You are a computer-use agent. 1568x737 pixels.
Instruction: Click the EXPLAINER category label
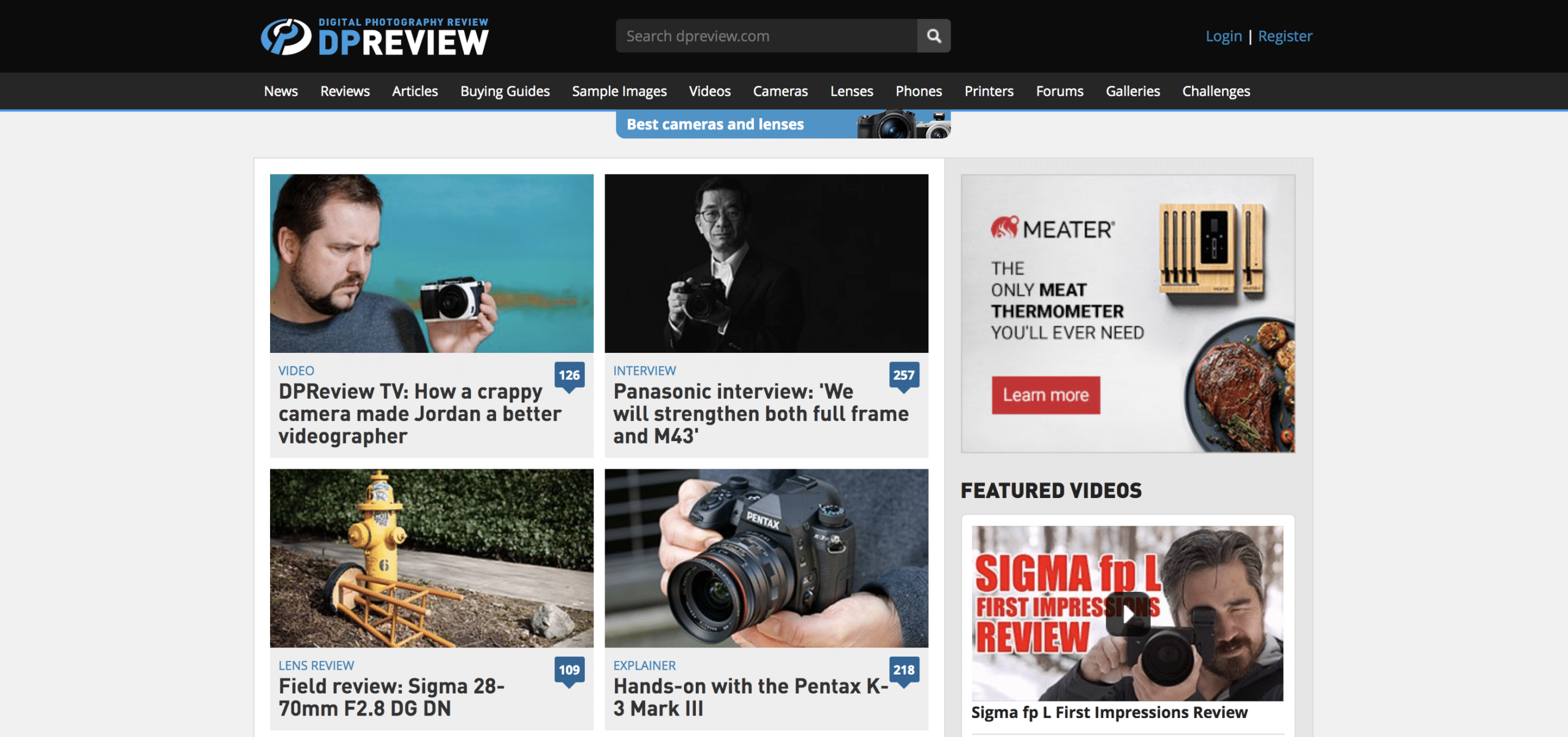[x=644, y=665]
